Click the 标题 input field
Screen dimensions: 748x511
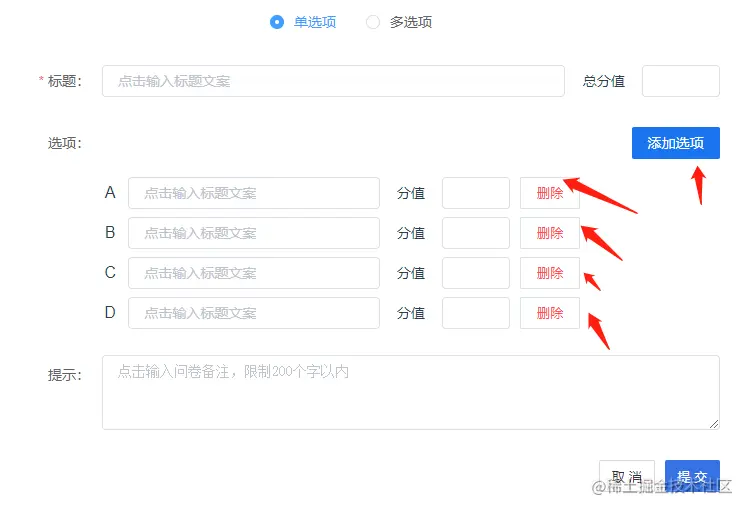coord(333,81)
